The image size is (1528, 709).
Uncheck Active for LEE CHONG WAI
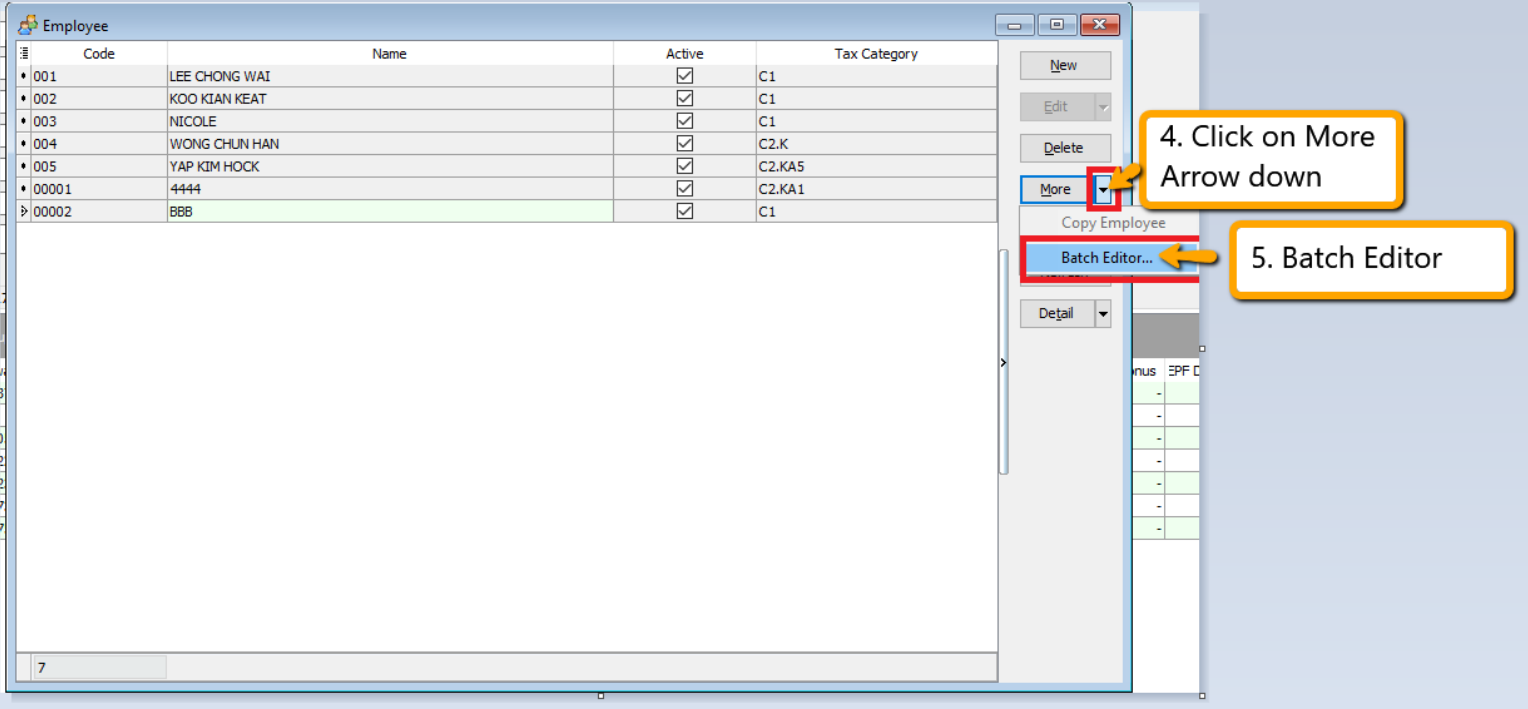(x=684, y=75)
